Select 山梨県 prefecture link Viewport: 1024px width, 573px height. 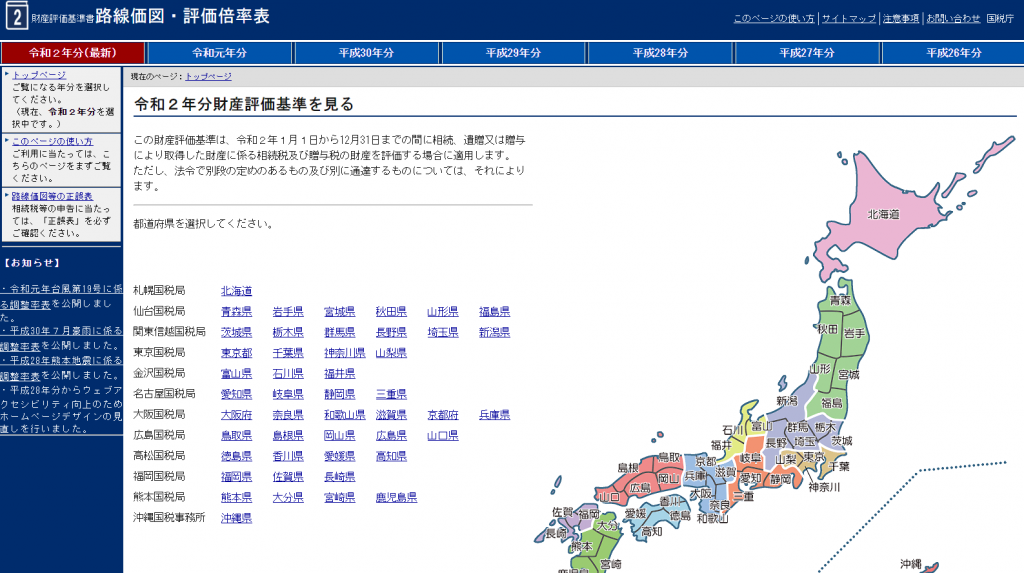coord(391,353)
